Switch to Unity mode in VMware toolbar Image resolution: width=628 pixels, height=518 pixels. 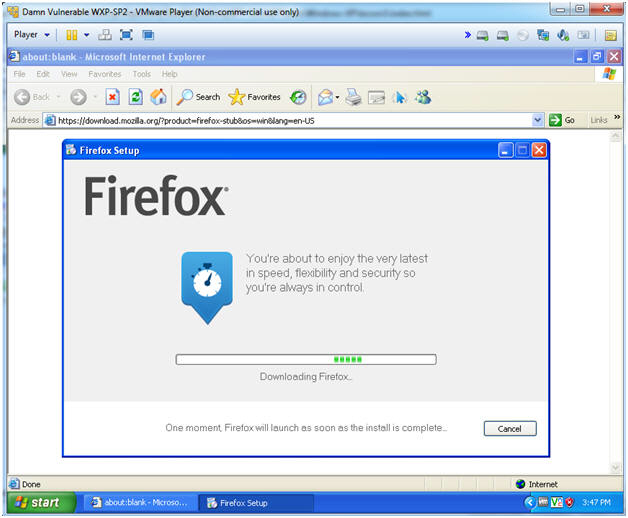(148, 35)
